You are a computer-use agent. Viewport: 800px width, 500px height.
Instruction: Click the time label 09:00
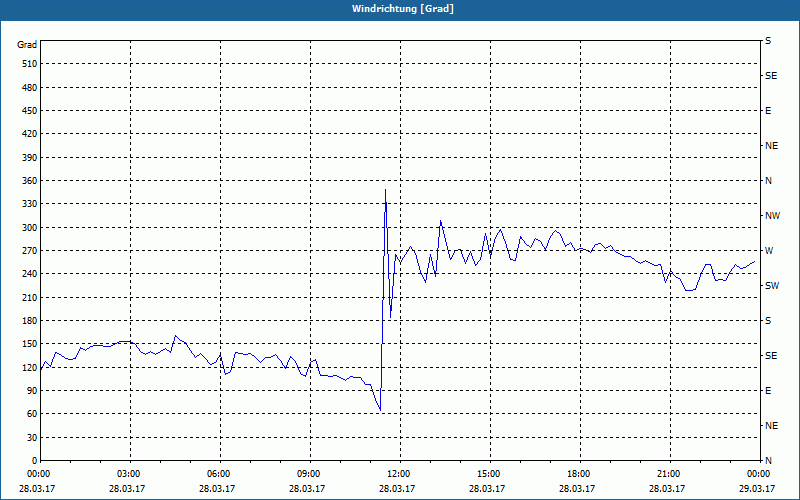coord(308,473)
